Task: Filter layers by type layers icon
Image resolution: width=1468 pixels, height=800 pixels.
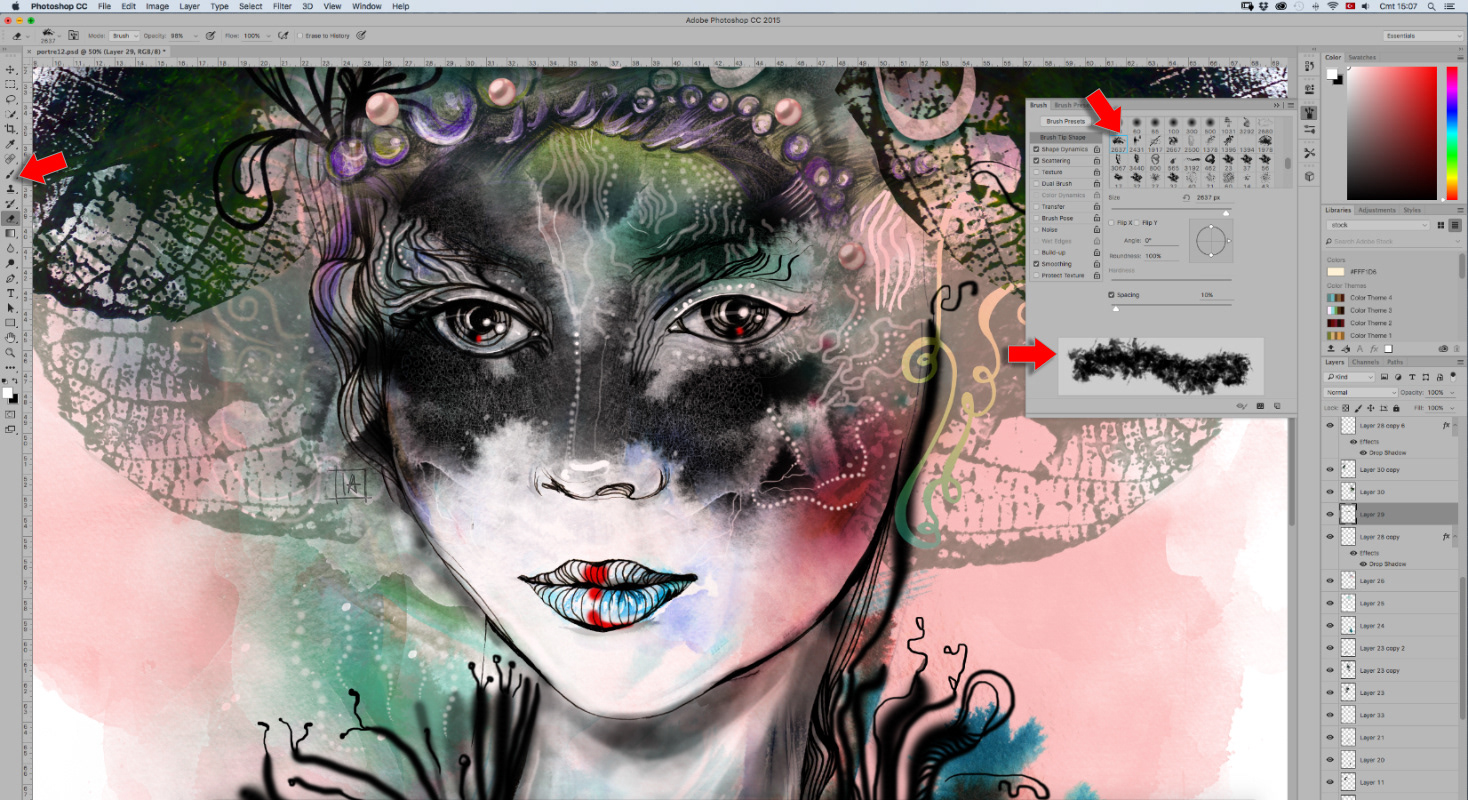Action: tap(1412, 377)
